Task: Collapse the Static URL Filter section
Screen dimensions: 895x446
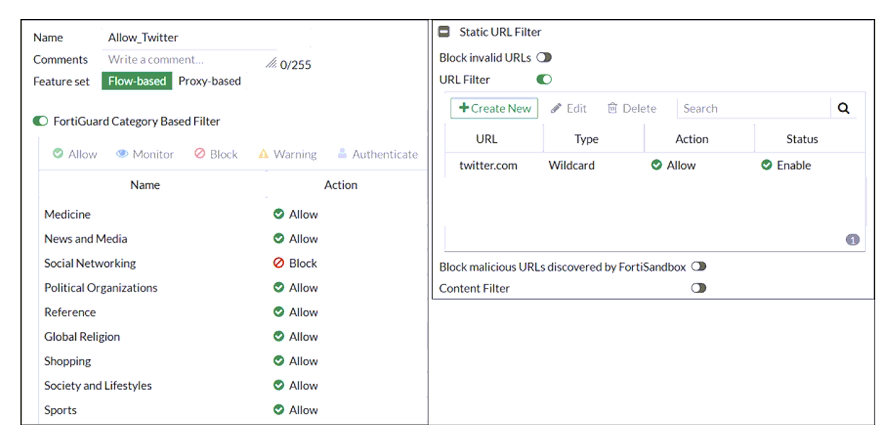Action: coord(444,32)
